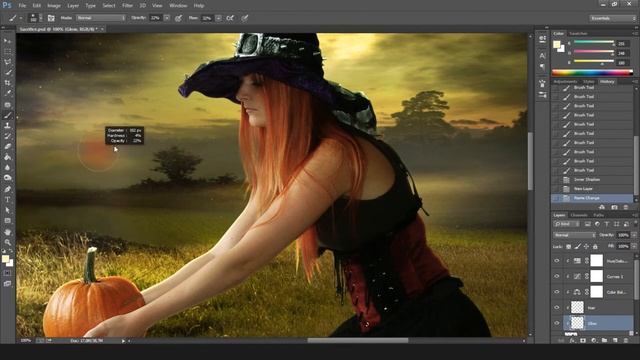
Task: Select the Path Selection arrow tool
Action: [7, 210]
